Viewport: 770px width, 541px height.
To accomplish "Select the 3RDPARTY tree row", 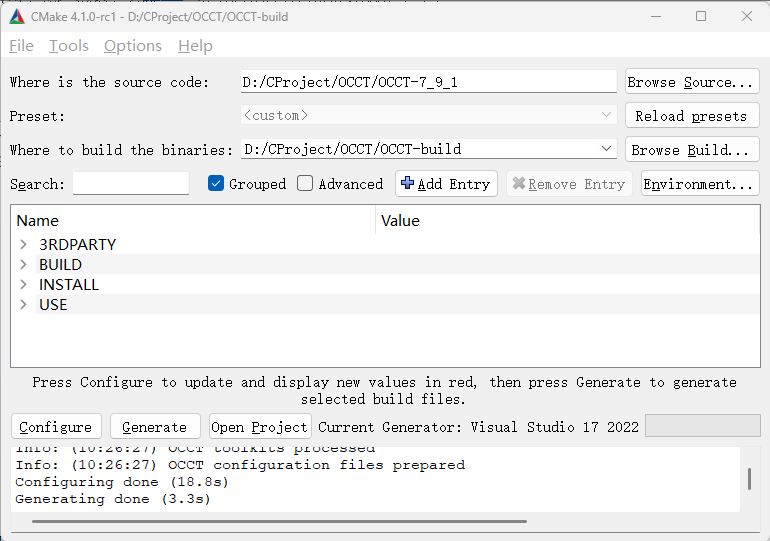I will click(x=385, y=244).
